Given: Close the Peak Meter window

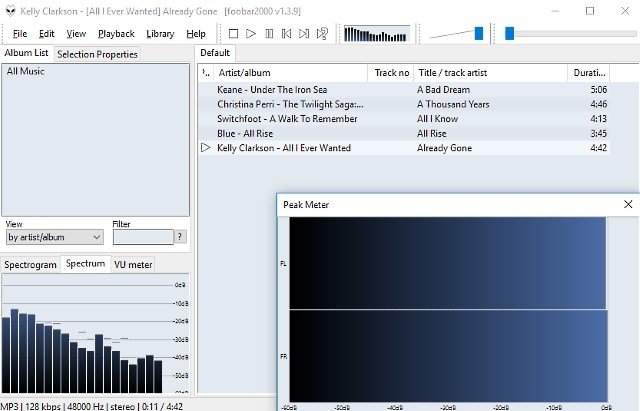Looking at the screenshot, I should (x=628, y=204).
